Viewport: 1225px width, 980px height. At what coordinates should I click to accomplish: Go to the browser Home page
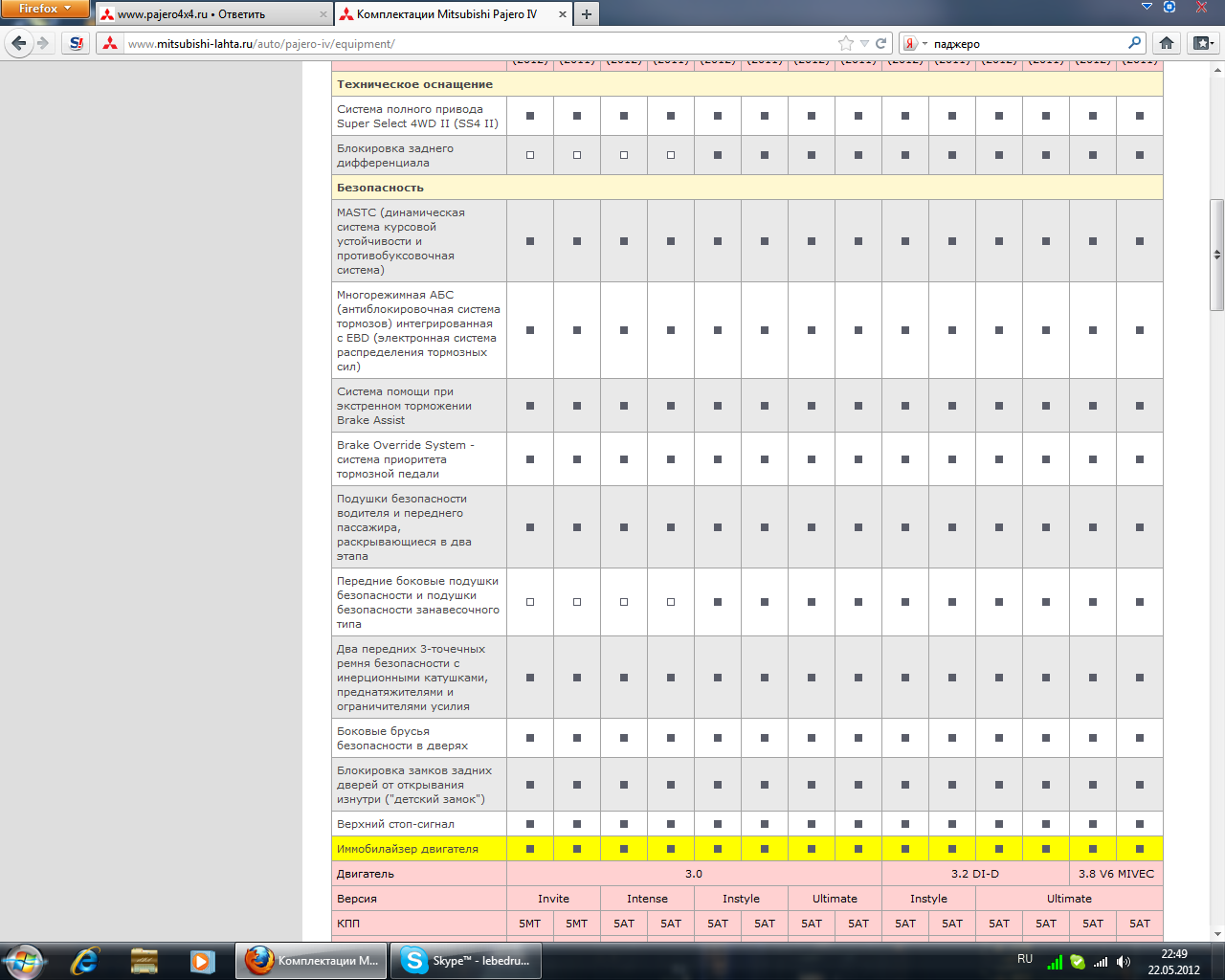1166,43
